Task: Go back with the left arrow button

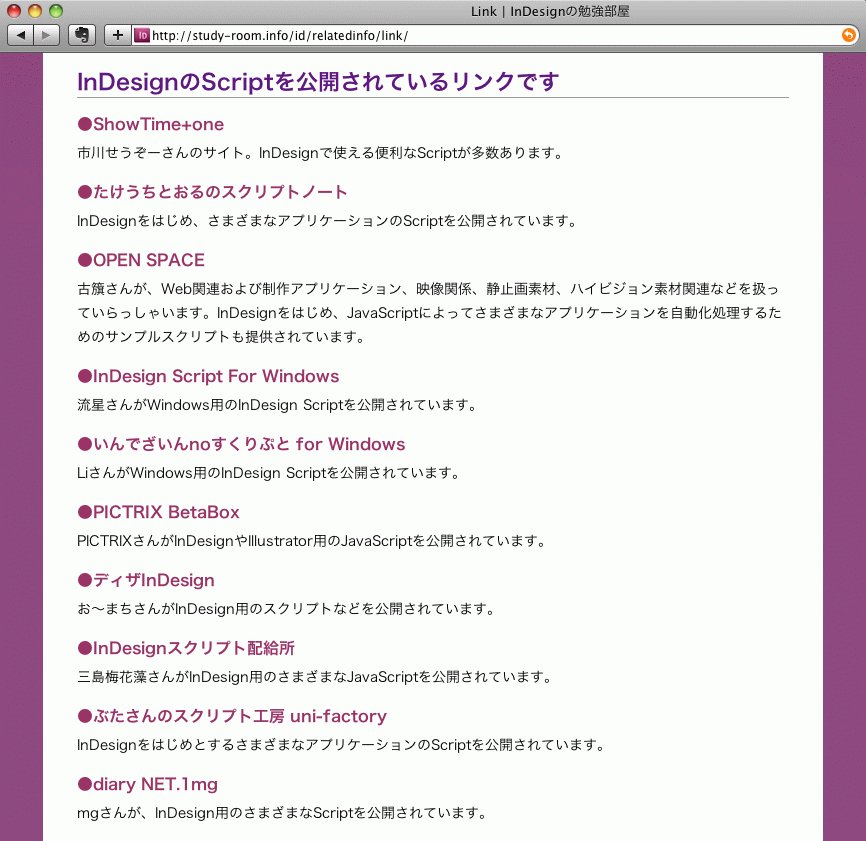Action: (x=20, y=35)
